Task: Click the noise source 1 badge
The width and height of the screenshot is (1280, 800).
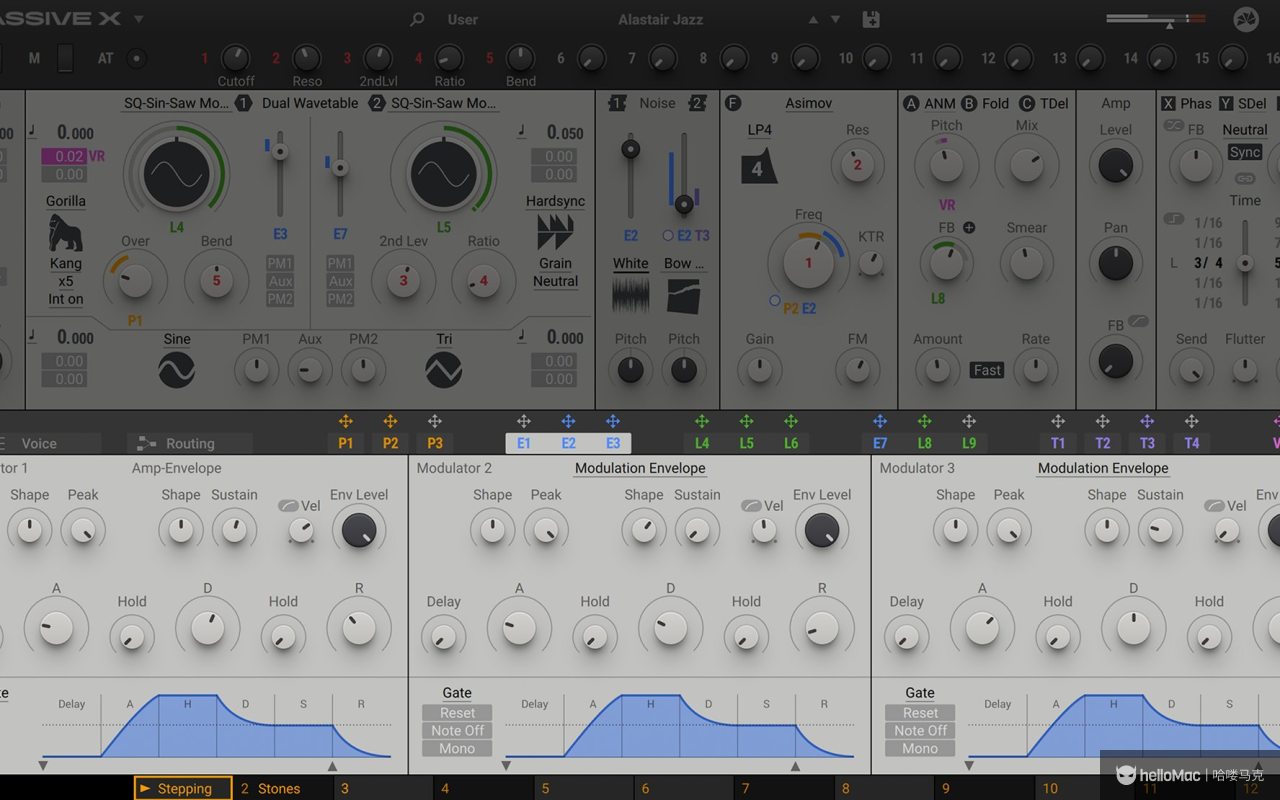Action: (x=618, y=103)
